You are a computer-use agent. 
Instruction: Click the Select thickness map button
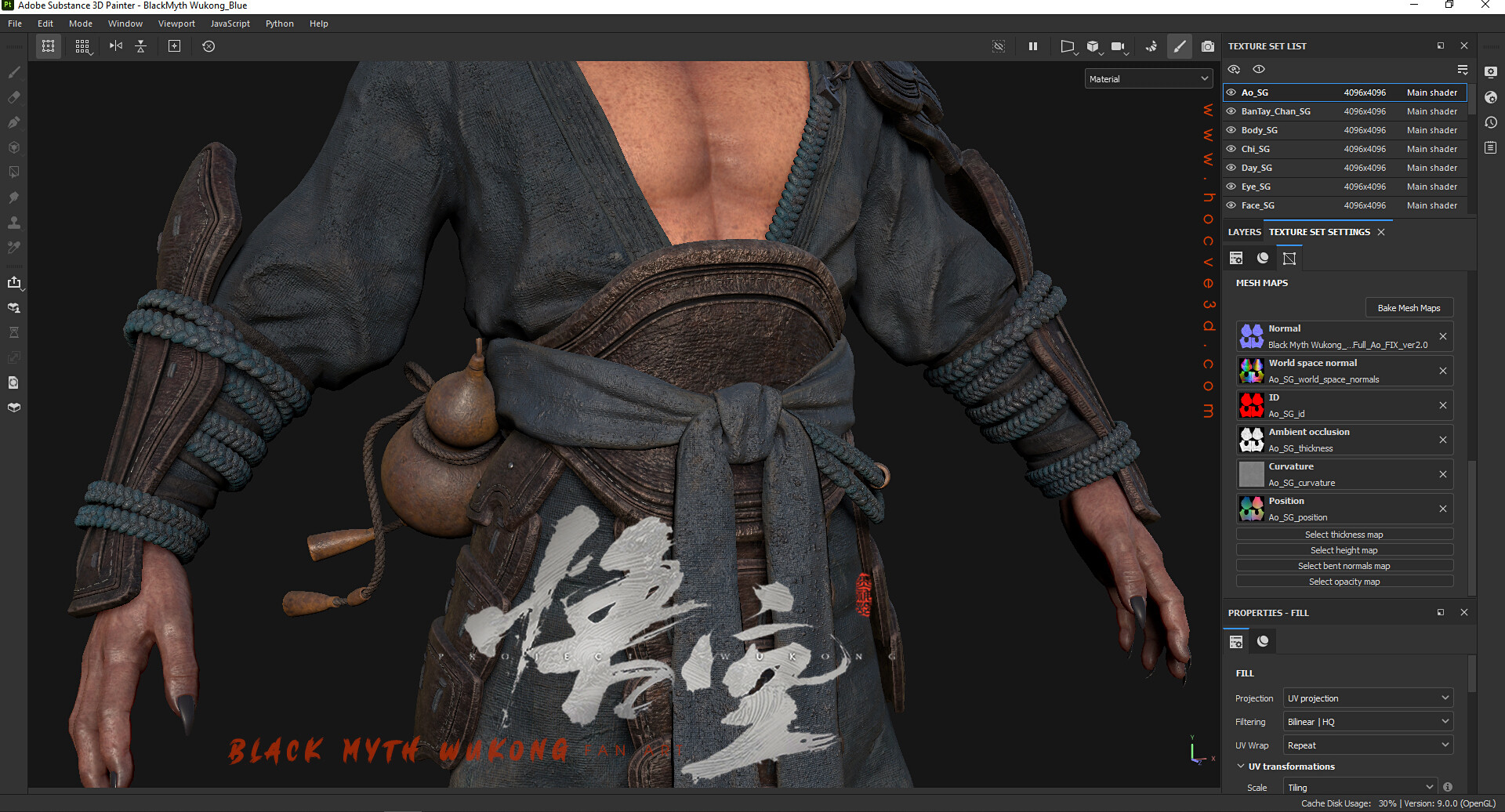click(1344, 534)
